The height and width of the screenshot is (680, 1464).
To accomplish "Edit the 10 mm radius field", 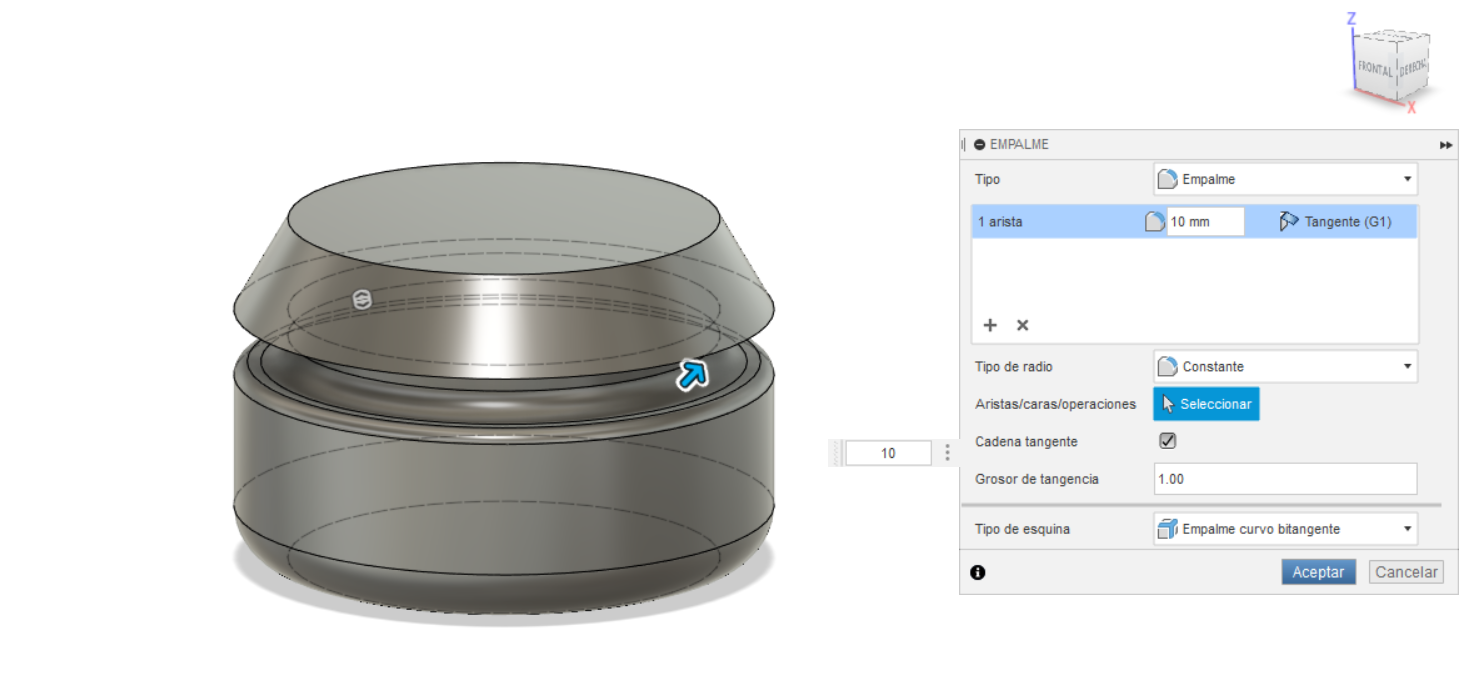I will coord(1205,222).
